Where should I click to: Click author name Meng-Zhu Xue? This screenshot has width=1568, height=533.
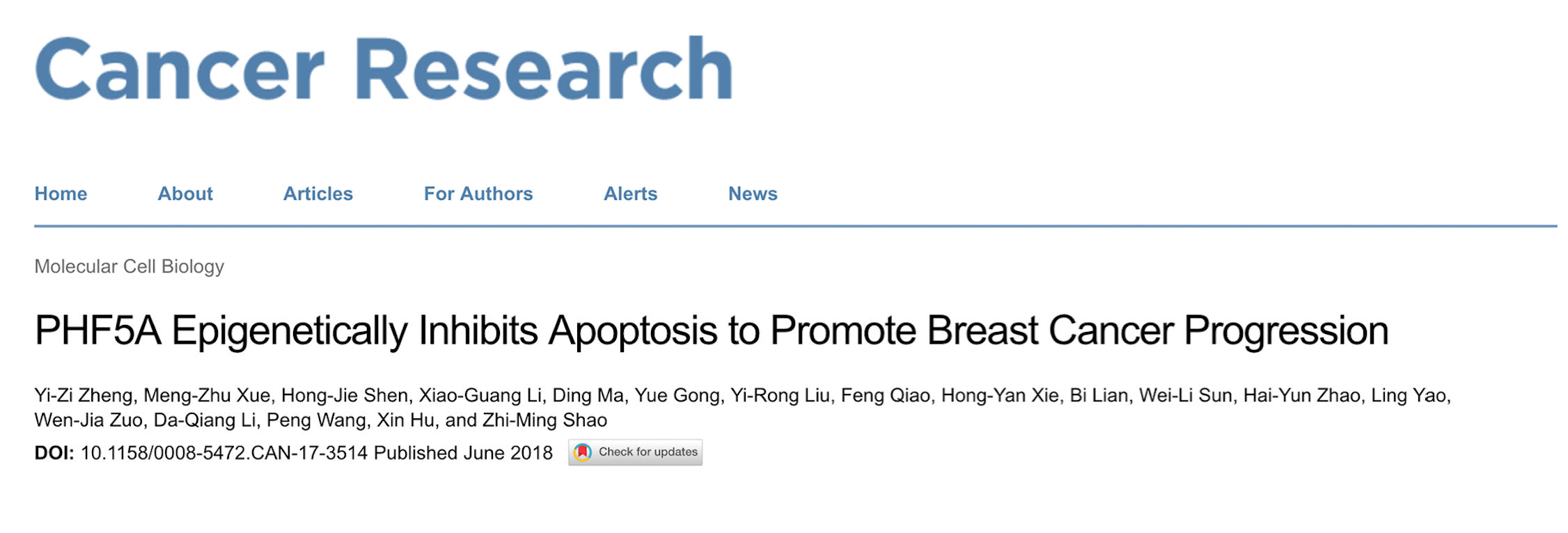(207, 395)
